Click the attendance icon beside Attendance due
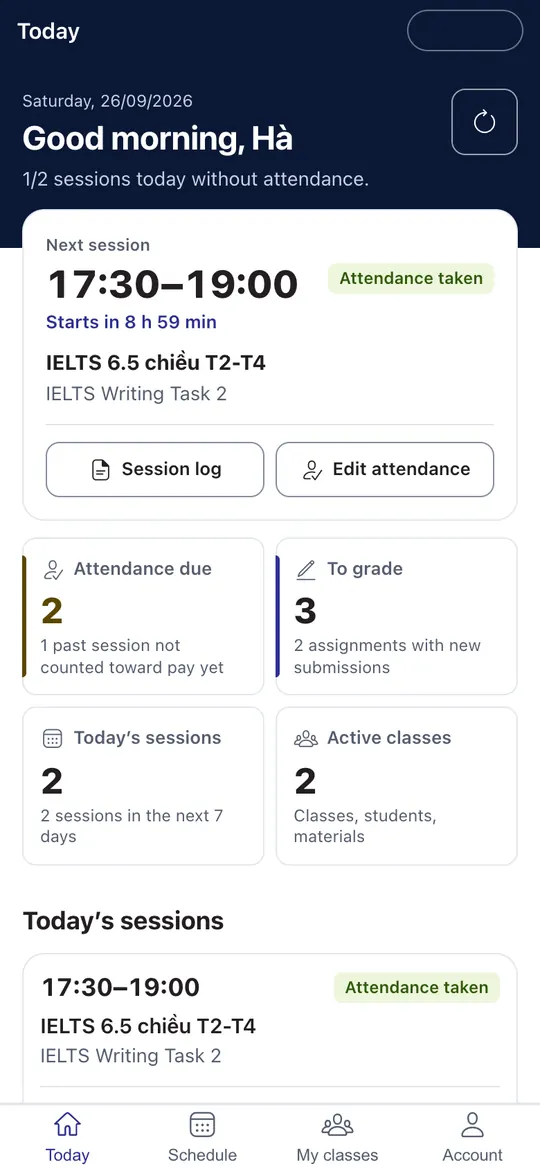The height and width of the screenshot is (1169, 540). point(53,570)
